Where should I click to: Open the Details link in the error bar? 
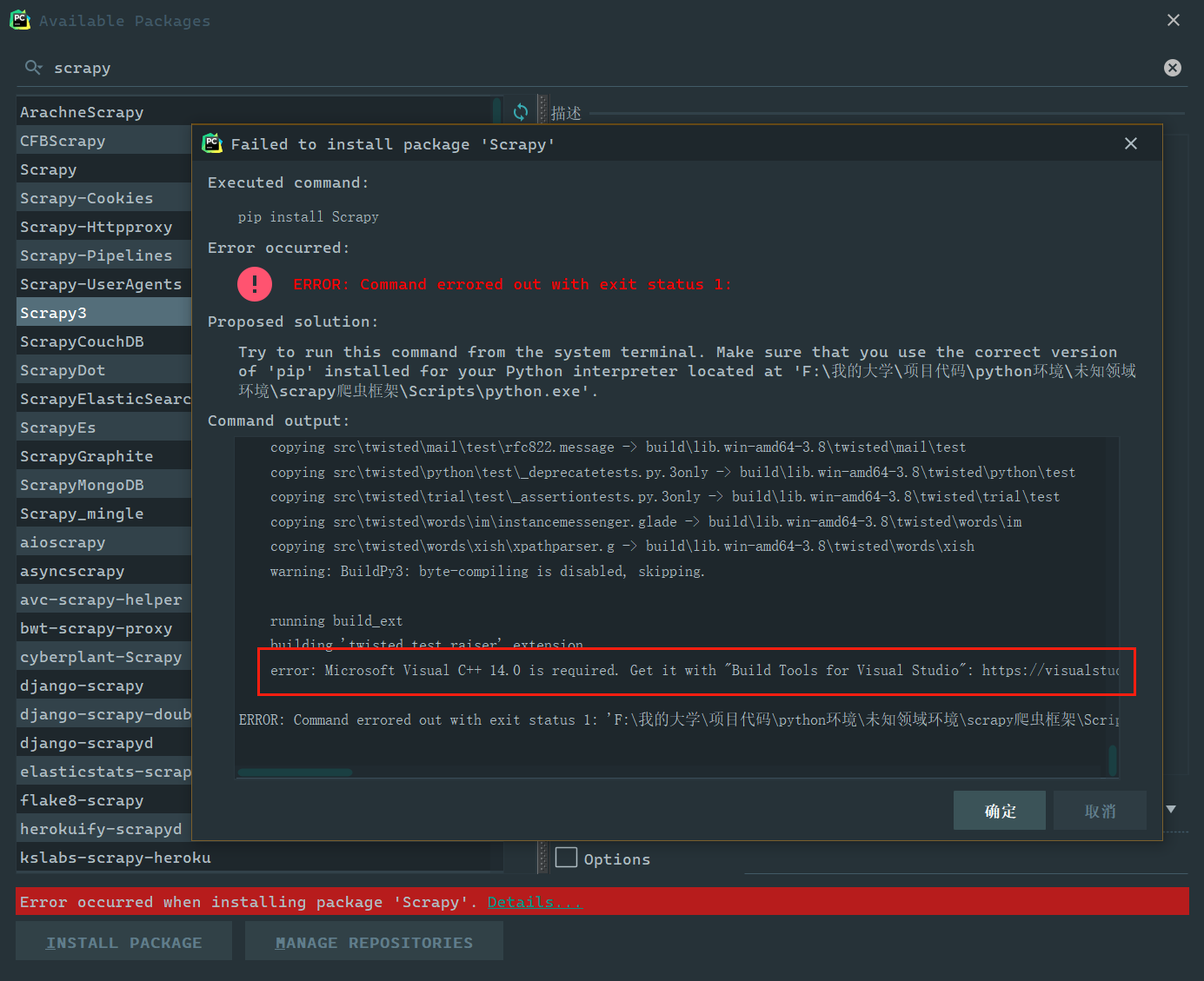pos(535,902)
